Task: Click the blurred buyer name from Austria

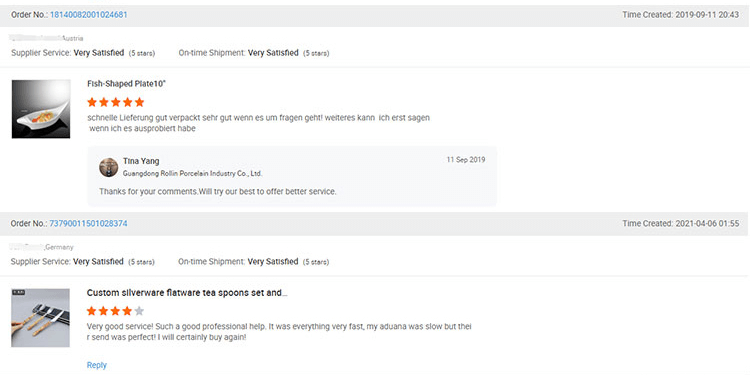Action: 34,38
